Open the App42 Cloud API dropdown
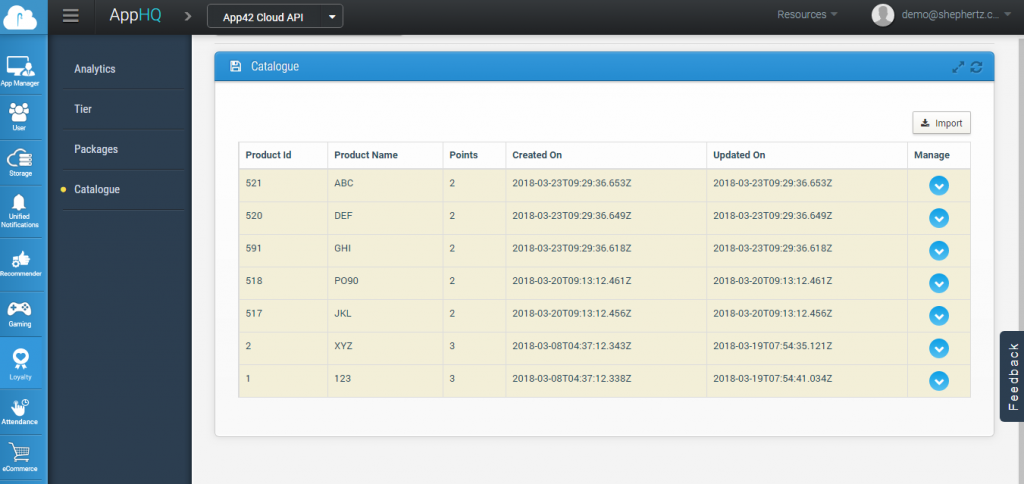This screenshot has width=1024, height=484. (275, 16)
